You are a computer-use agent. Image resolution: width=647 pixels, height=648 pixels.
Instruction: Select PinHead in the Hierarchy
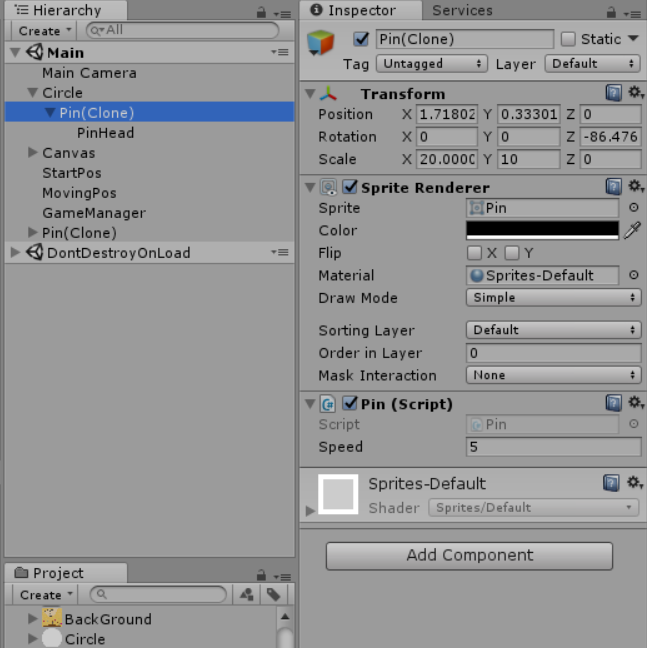point(105,133)
